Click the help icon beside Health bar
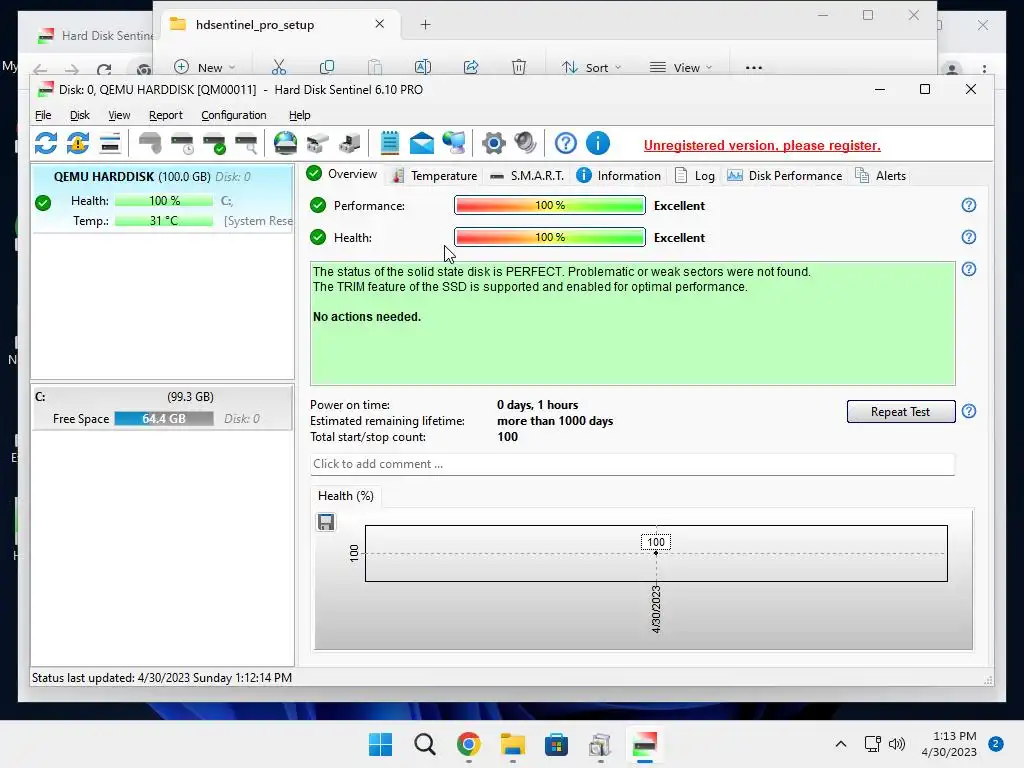 point(969,237)
